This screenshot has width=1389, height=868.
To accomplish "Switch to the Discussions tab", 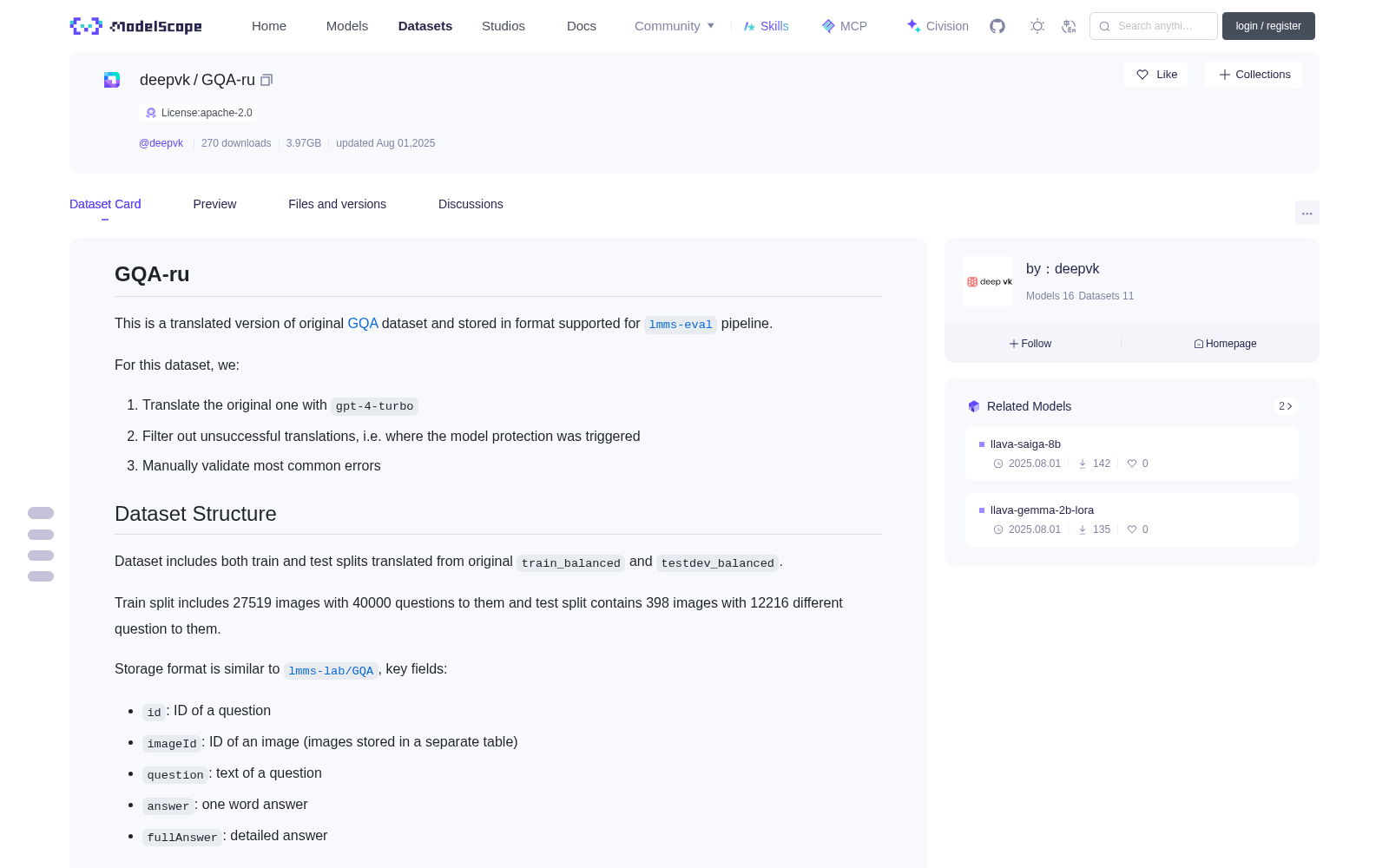I will (471, 204).
